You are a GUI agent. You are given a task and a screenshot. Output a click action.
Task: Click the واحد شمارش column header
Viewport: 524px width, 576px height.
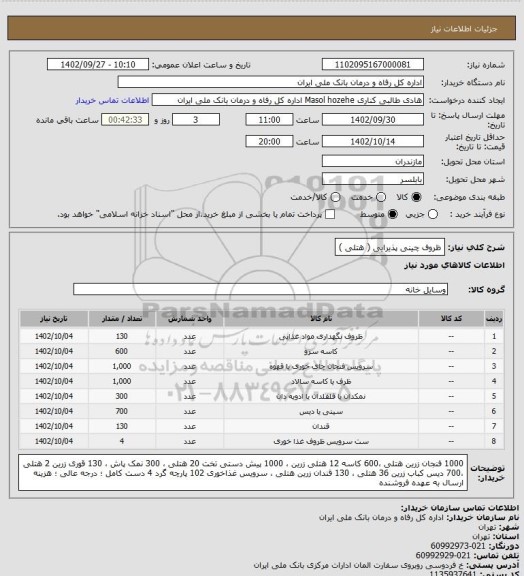[190, 318]
